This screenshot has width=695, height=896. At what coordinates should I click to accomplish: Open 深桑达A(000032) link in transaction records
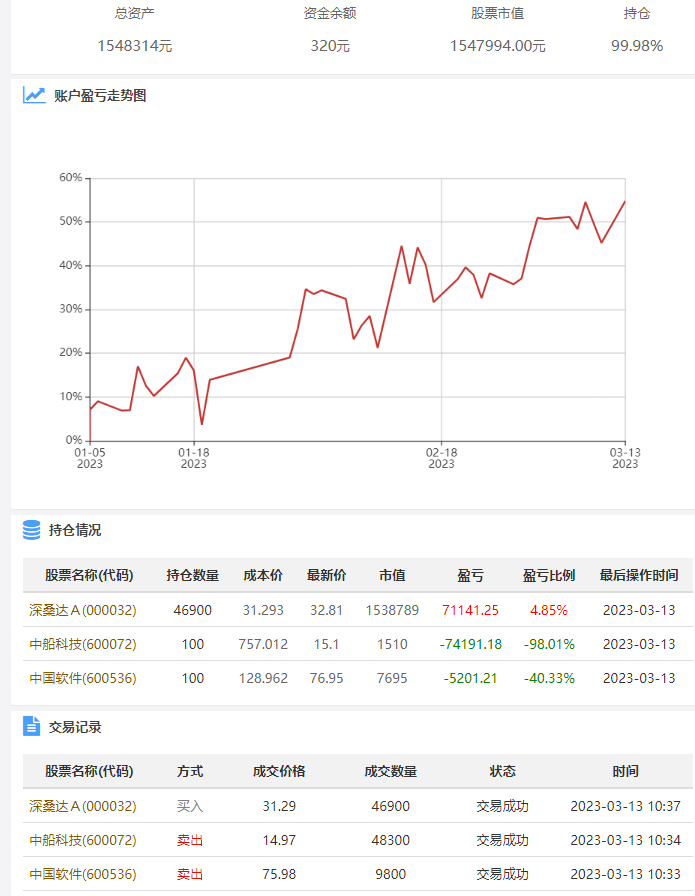83,806
